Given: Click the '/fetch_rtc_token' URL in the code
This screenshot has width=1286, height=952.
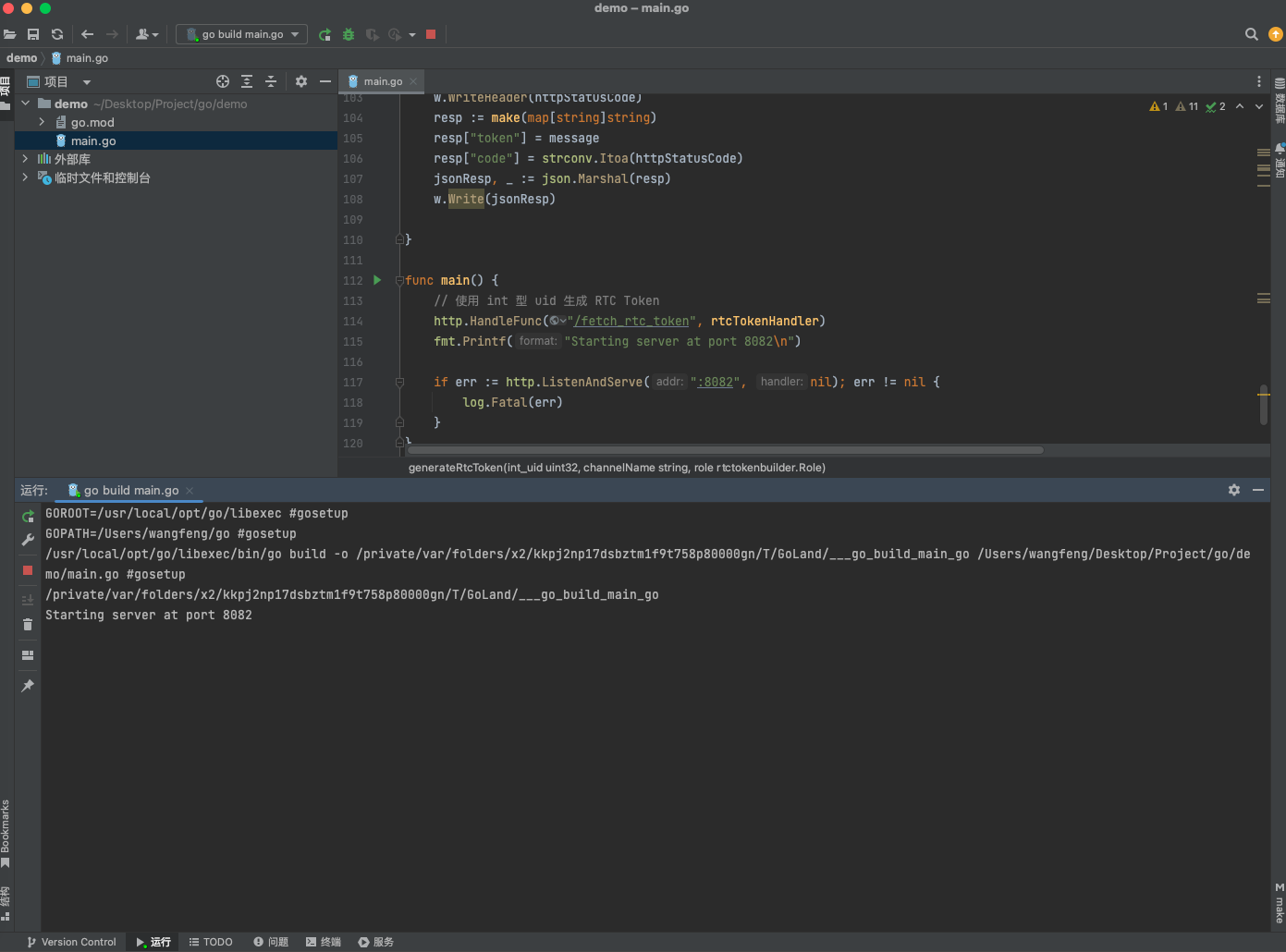Looking at the screenshot, I should tap(631, 321).
